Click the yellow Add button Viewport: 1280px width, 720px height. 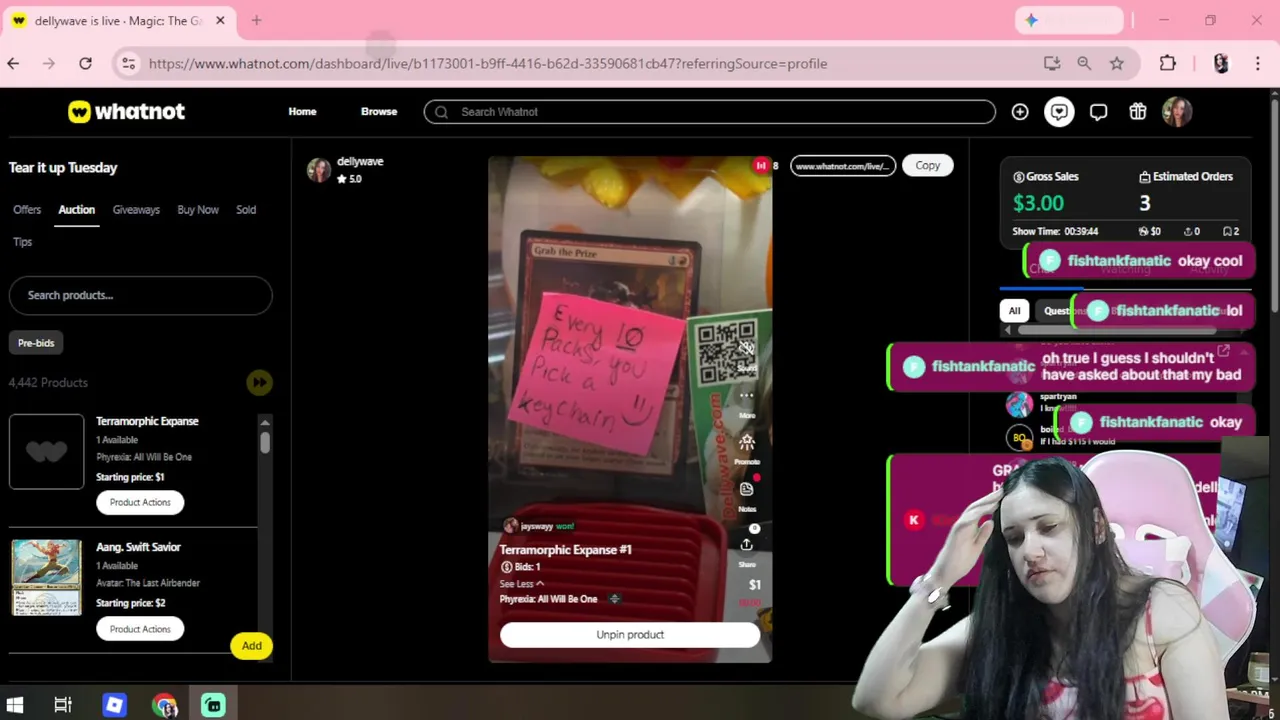point(251,646)
